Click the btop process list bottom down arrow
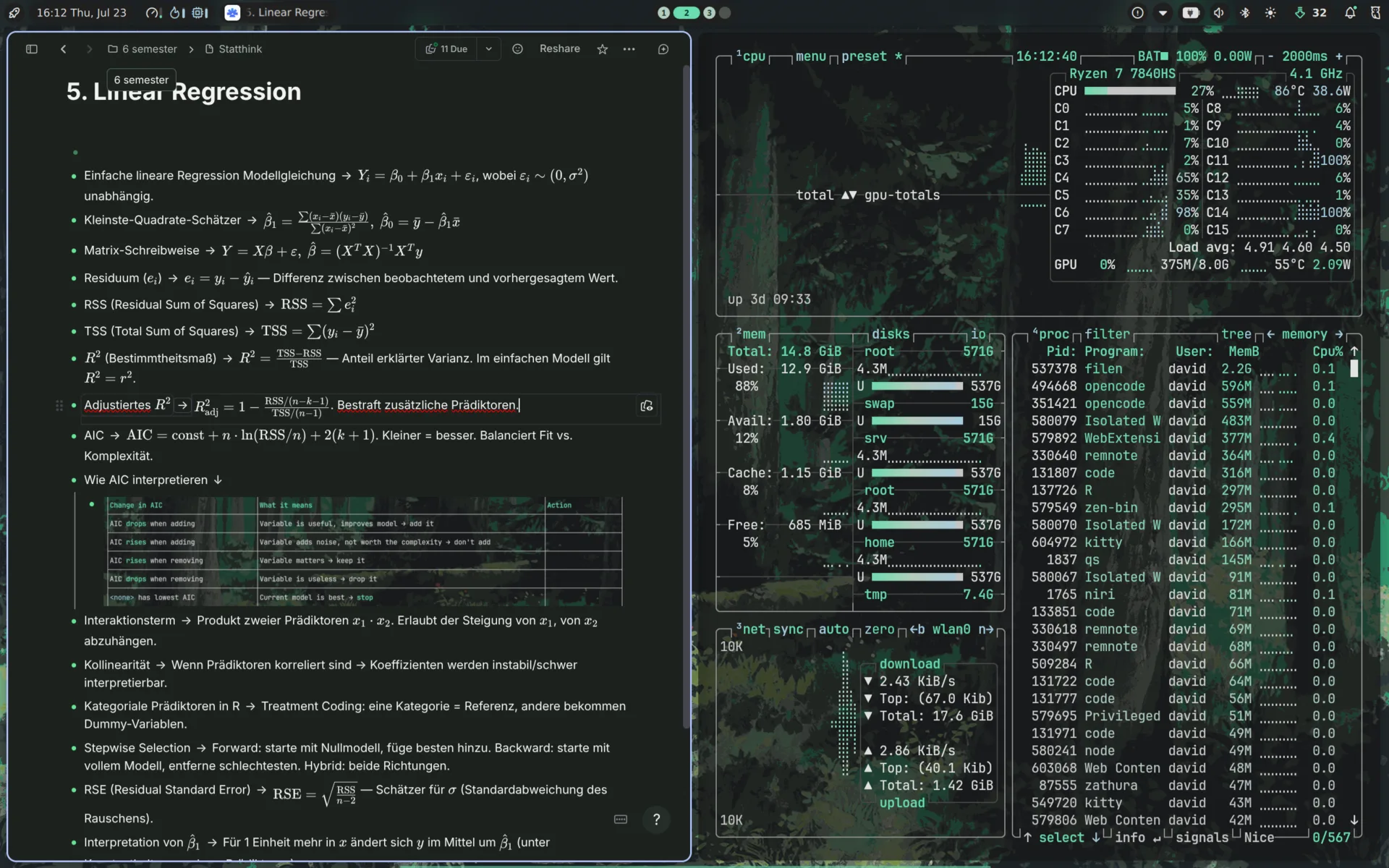The width and height of the screenshot is (1389, 868). tap(1354, 820)
